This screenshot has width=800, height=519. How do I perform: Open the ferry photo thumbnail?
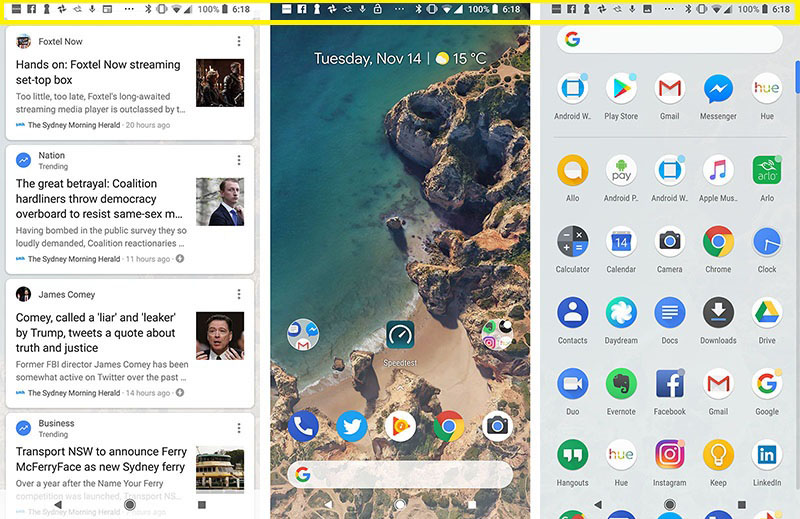[x=220, y=469]
